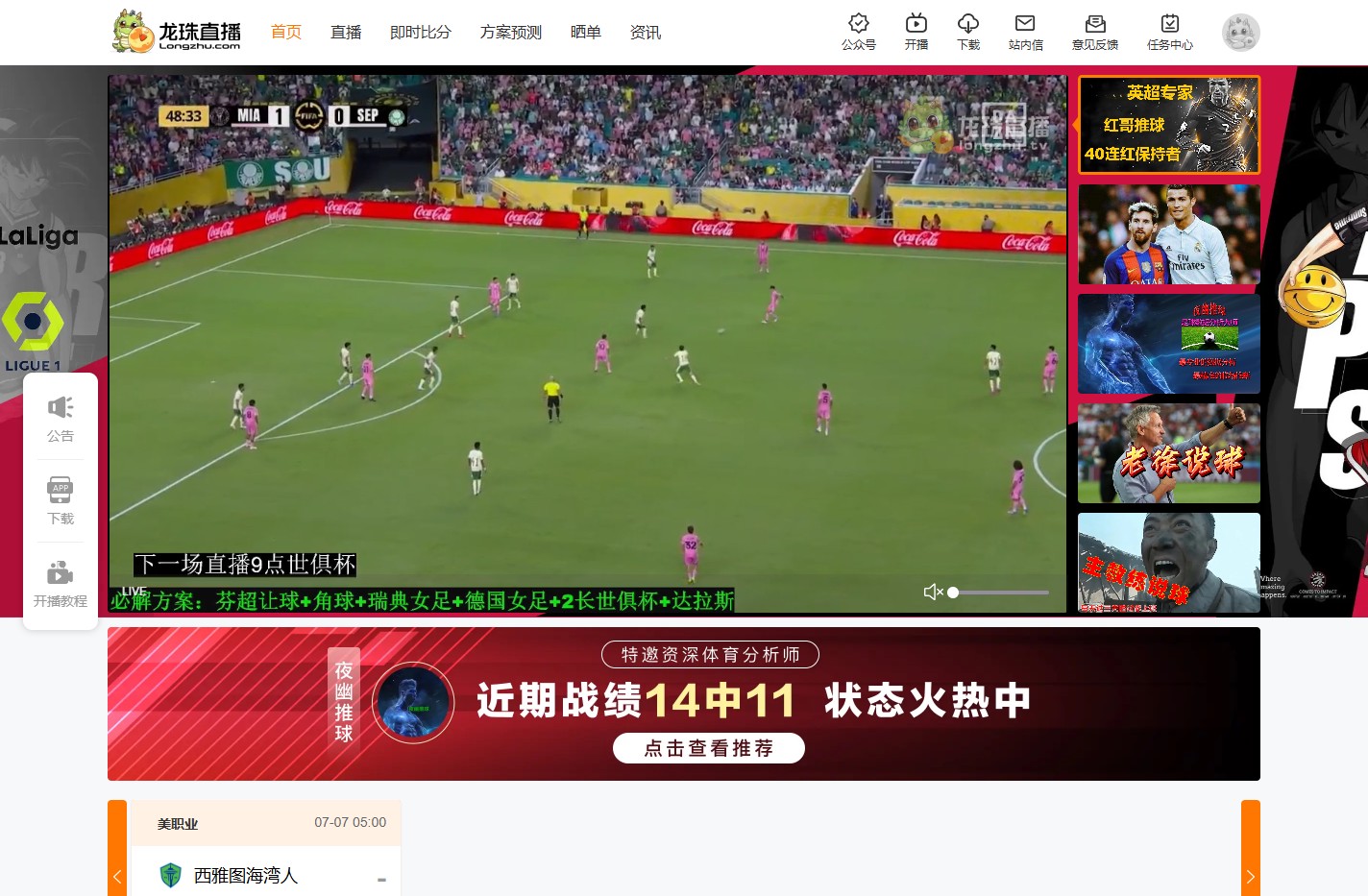Screen dimensions: 1368x896
Task: Click the live football video player
Action: (x=588, y=344)
